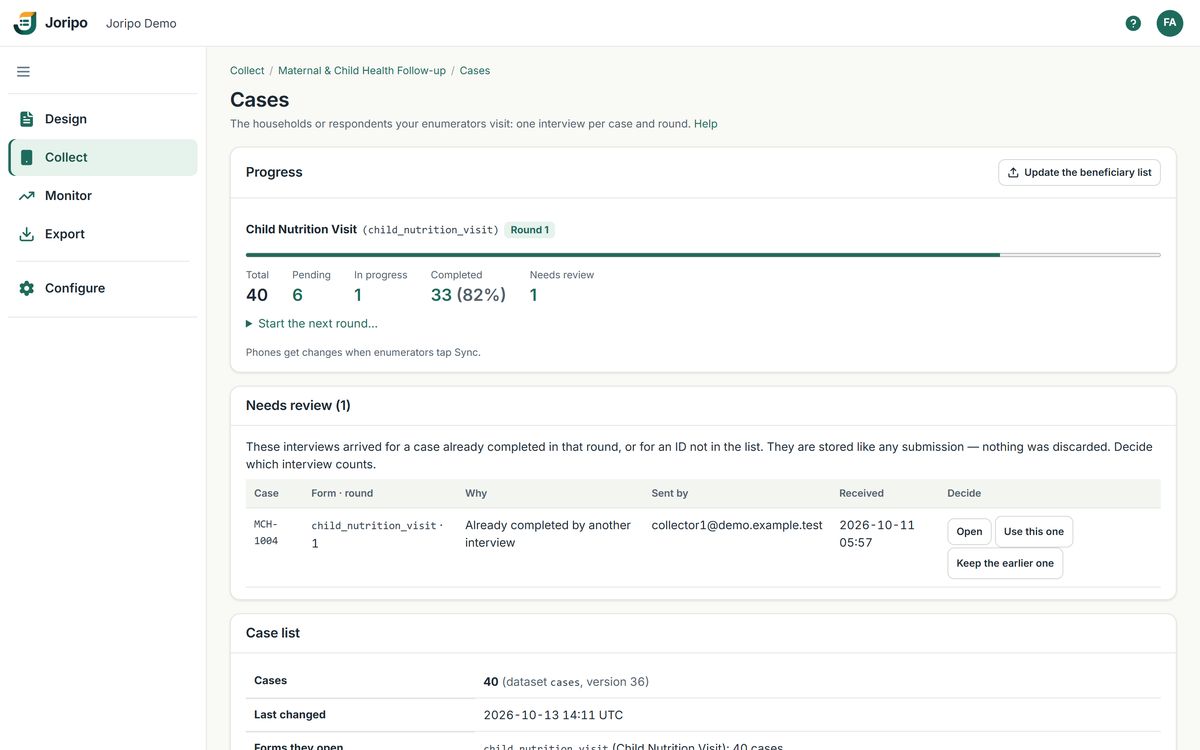Click the Total count 40

click(257, 295)
